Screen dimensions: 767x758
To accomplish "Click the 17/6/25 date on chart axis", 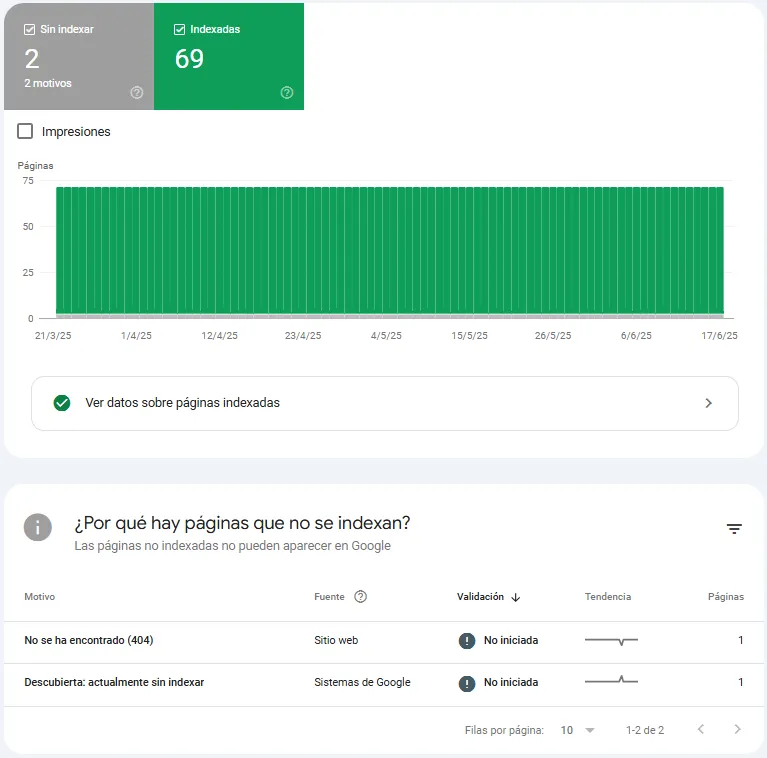I will click(719, 335).
